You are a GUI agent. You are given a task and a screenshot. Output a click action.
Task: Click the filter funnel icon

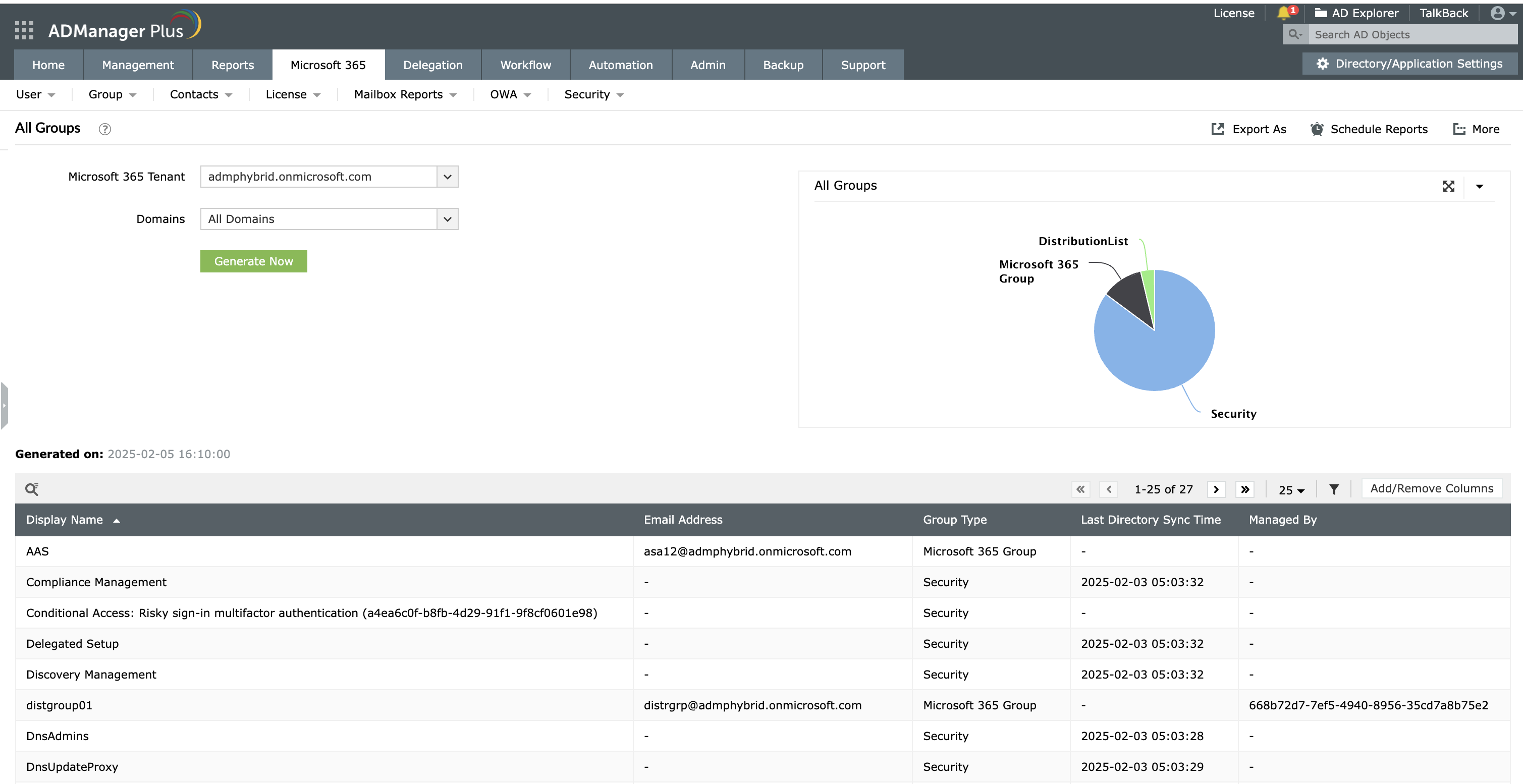pos(1334,489)
